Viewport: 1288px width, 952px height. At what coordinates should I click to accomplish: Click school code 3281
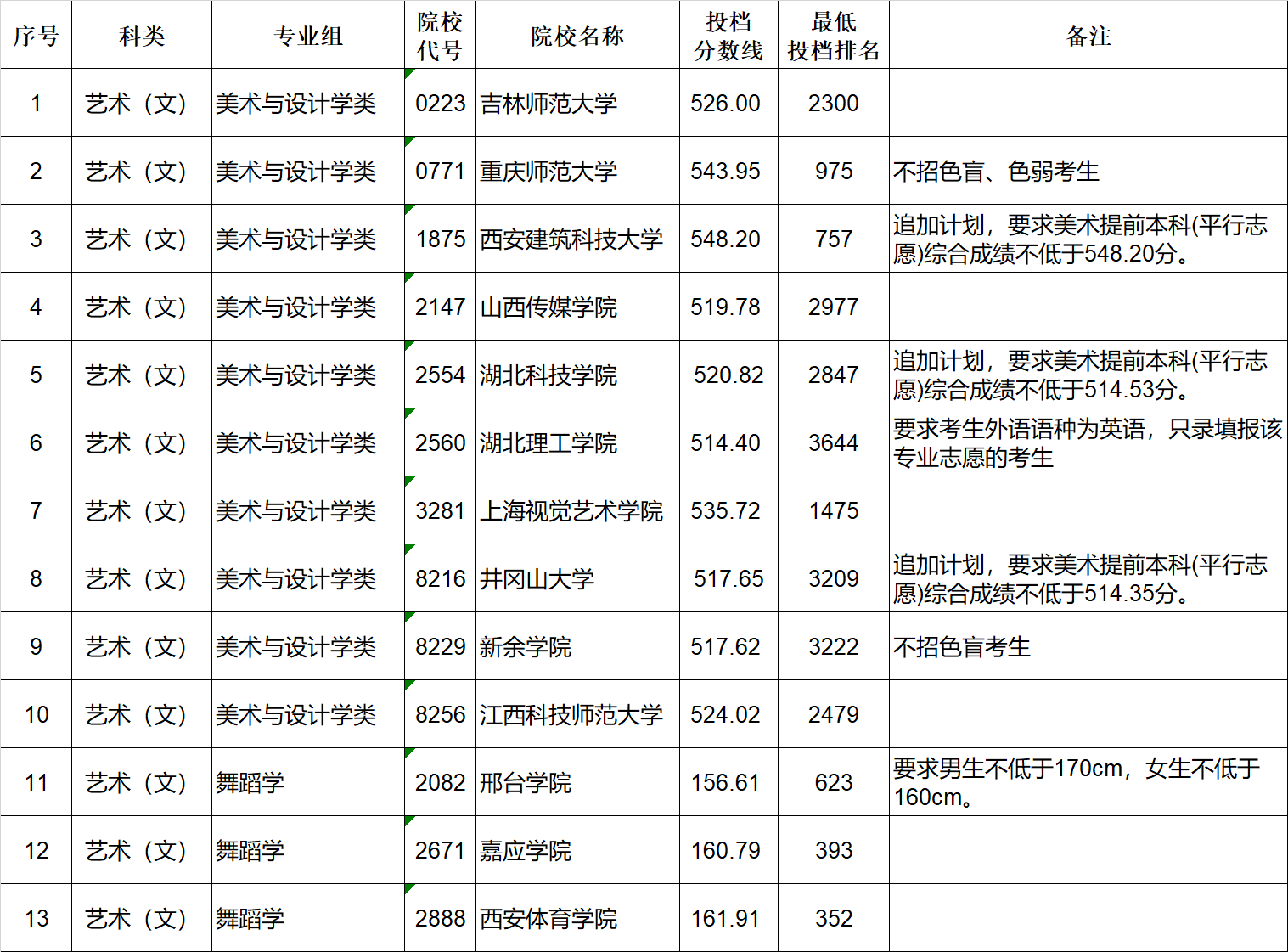click(440, 510)
